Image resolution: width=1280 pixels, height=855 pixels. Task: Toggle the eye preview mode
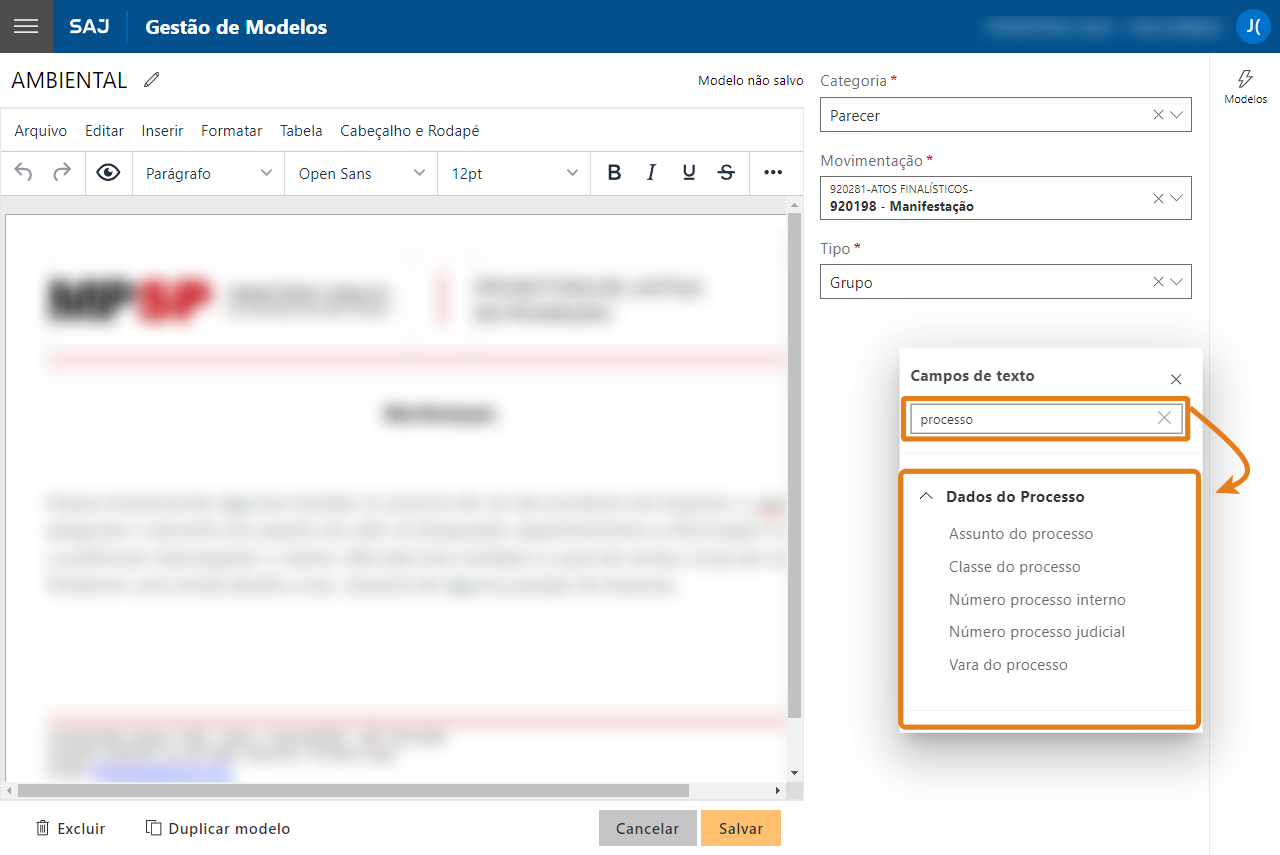coord(108,173)
